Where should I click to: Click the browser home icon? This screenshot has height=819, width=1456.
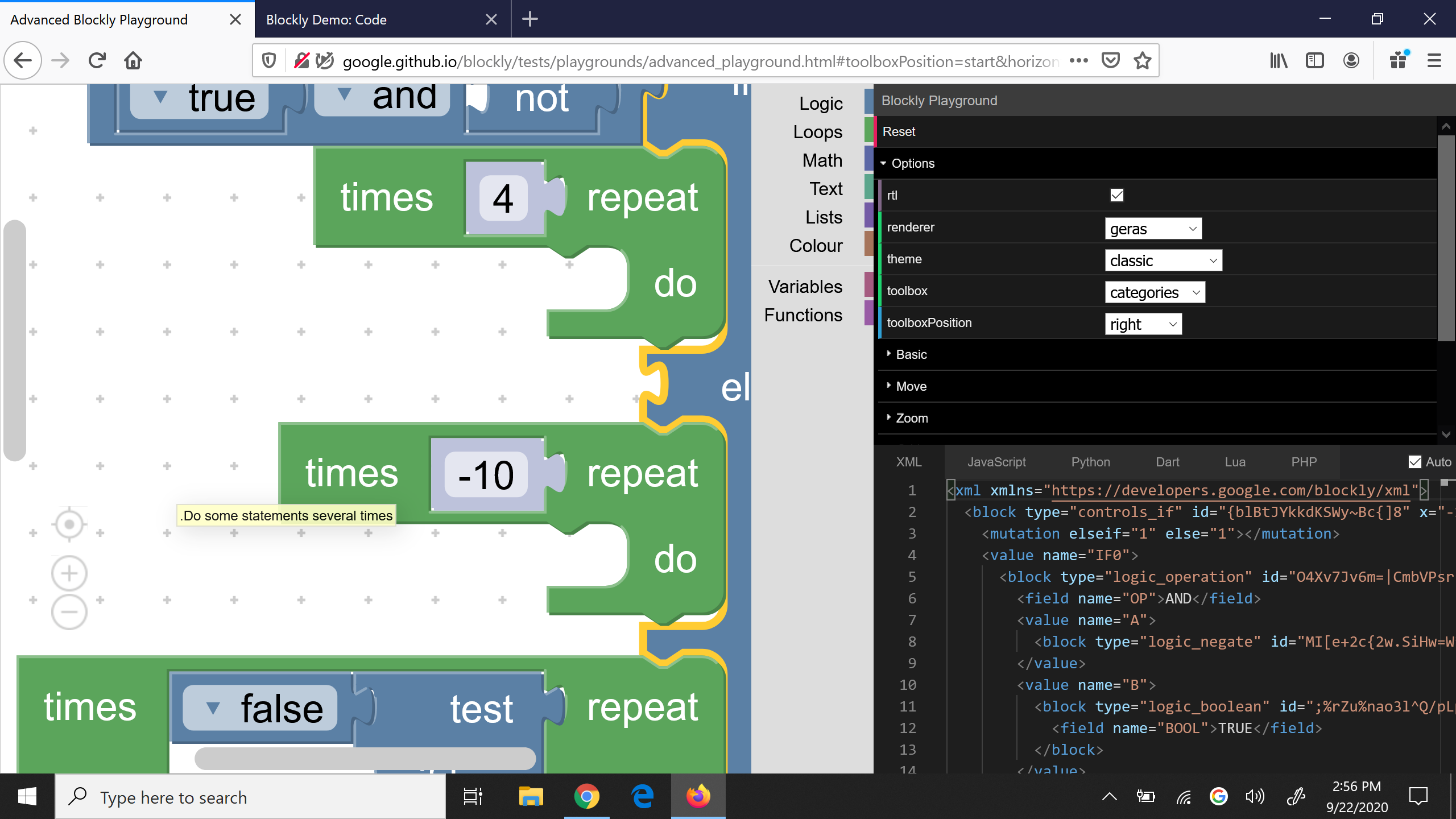point(133,60)
